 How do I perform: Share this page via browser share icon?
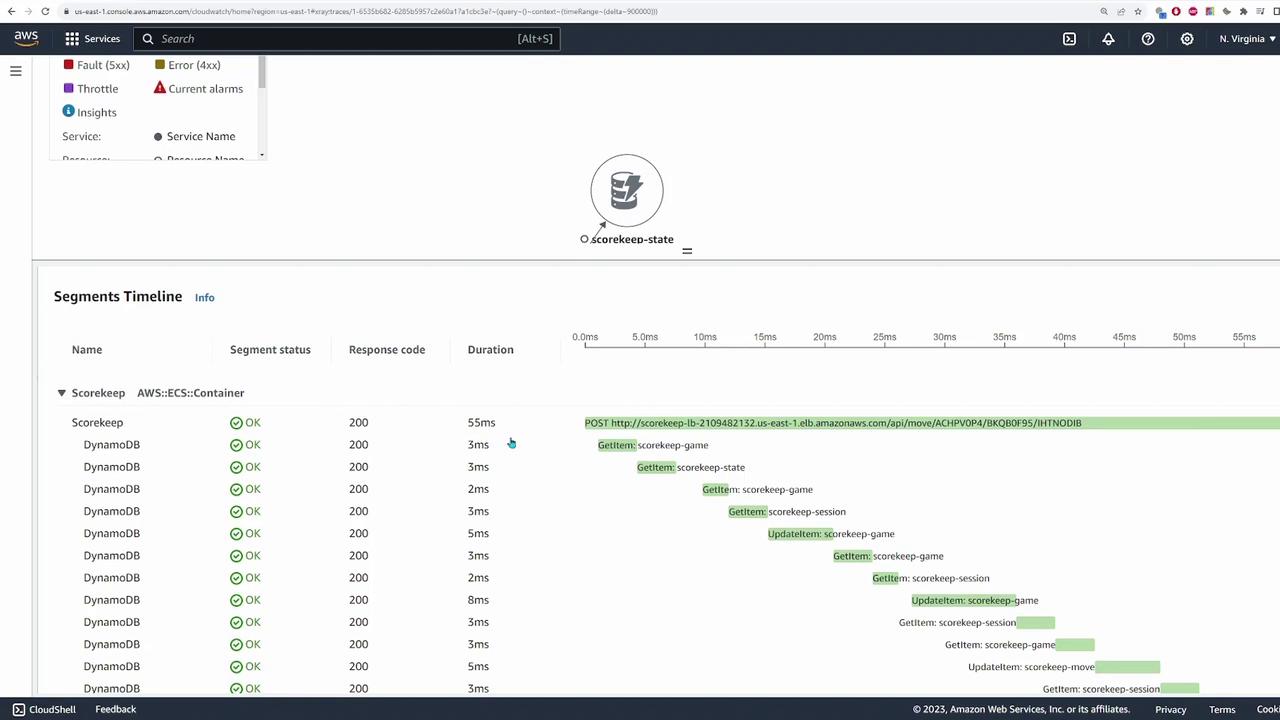[1121, 11]
